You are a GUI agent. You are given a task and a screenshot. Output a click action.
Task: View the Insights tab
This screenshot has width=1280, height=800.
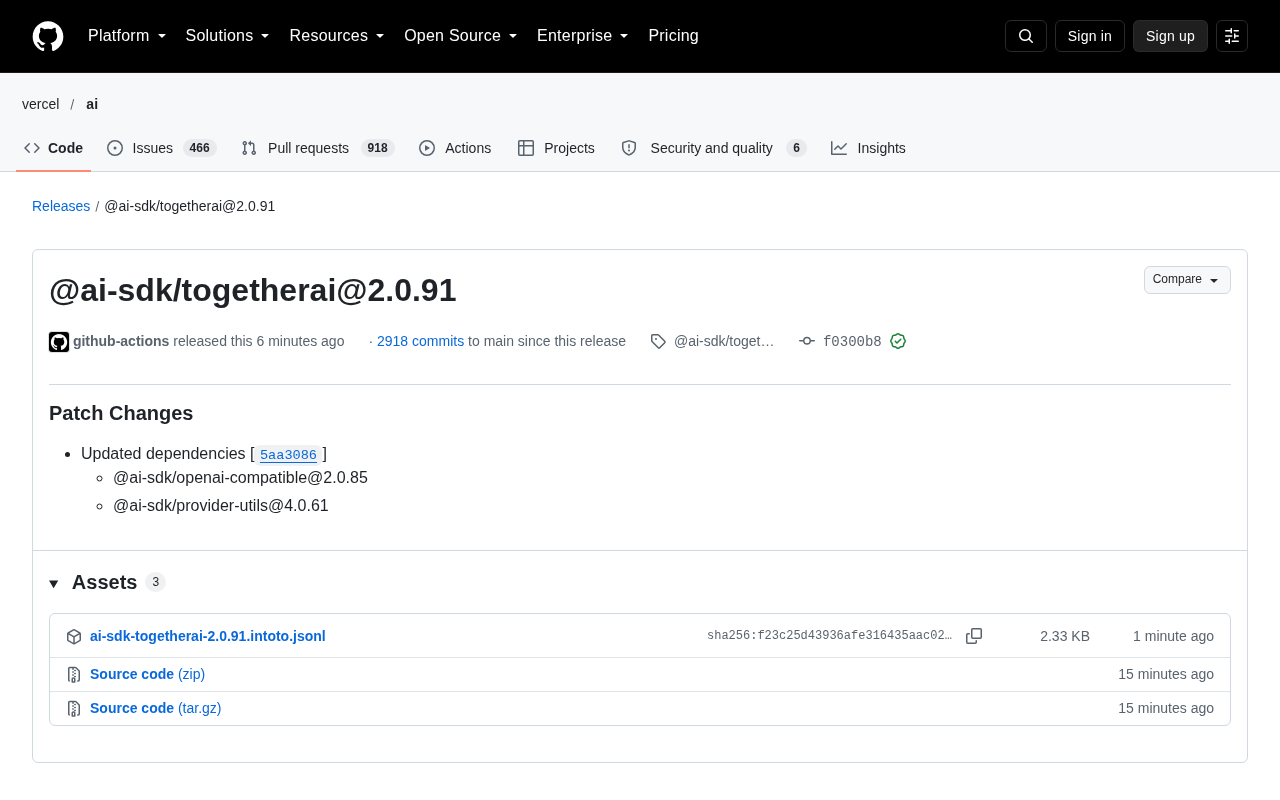coord(868,148)
